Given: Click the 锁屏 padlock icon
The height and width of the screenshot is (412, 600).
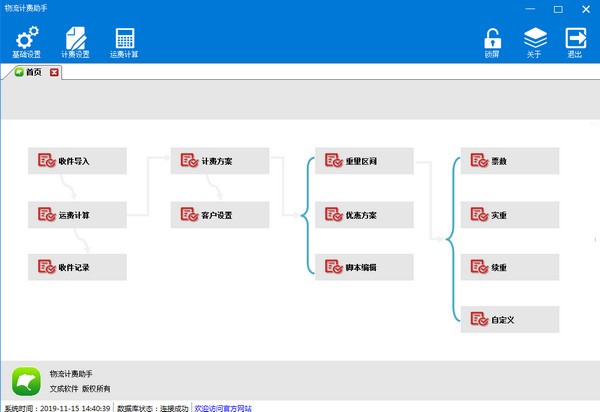Looking at the screenshot, I should (492, 39).
